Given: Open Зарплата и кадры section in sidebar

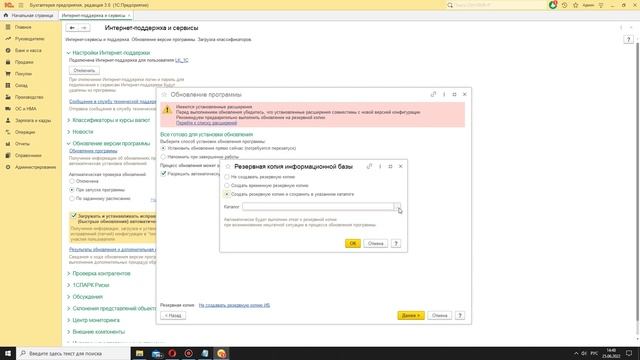Looking at the screenshot, I should [33, 120].
